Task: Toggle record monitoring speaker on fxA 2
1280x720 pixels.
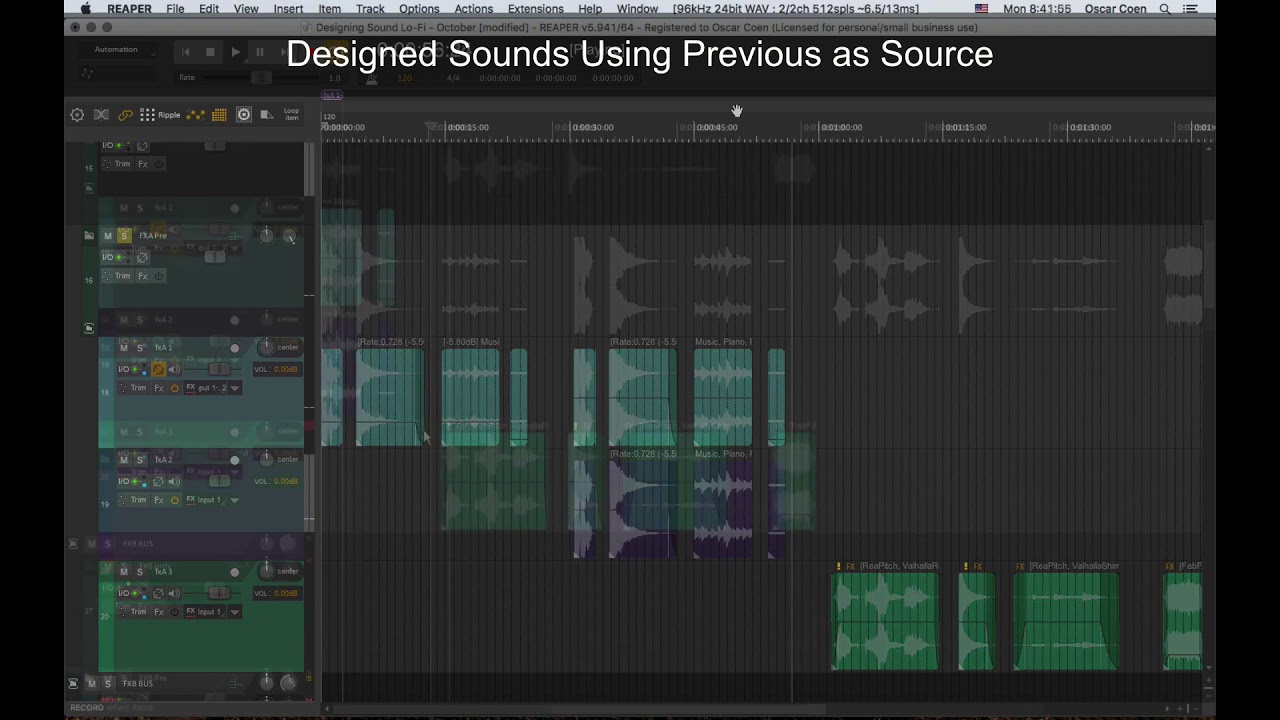Action: (175, 482)
